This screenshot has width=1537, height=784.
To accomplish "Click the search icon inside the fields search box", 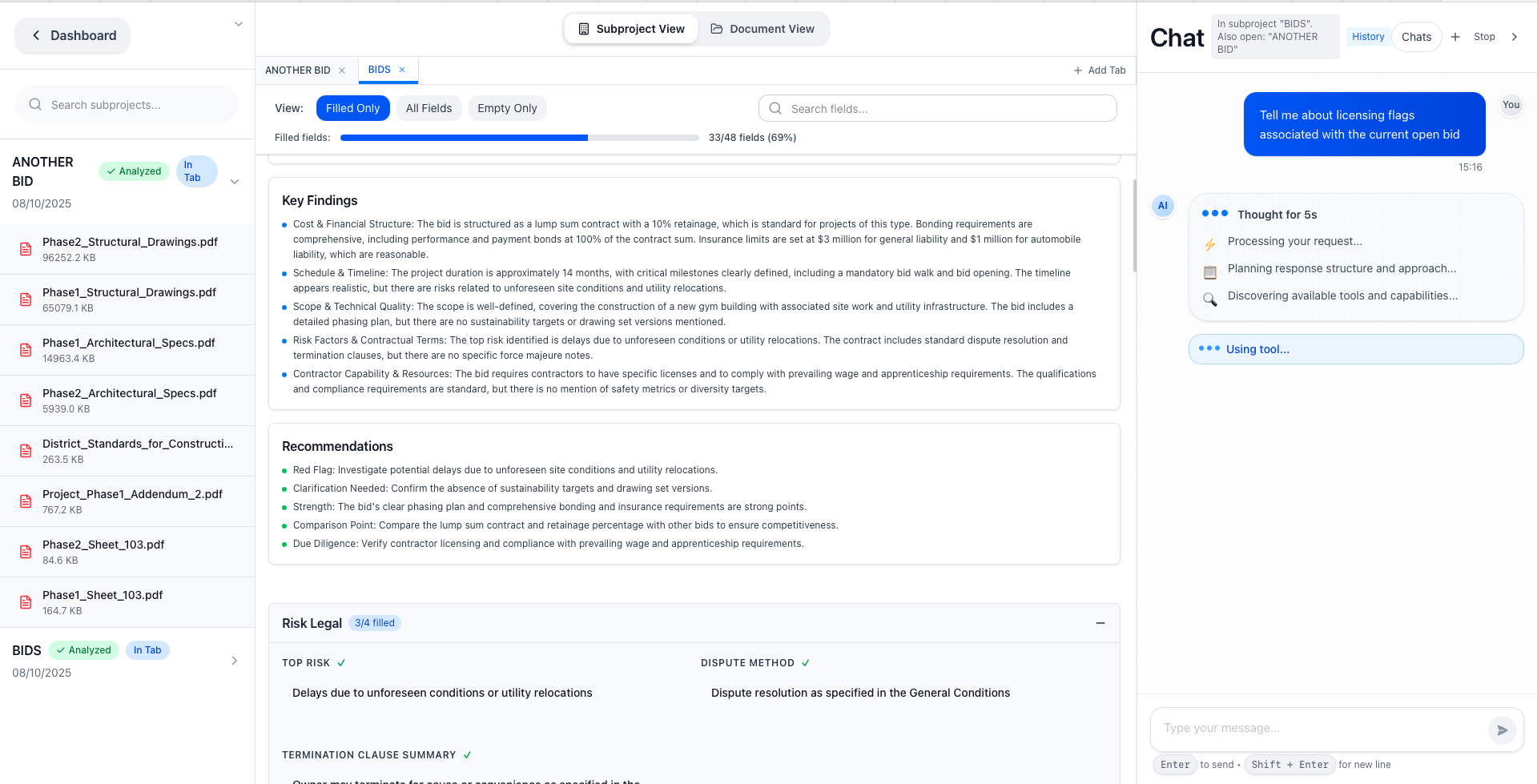I will tap(775, 108).
